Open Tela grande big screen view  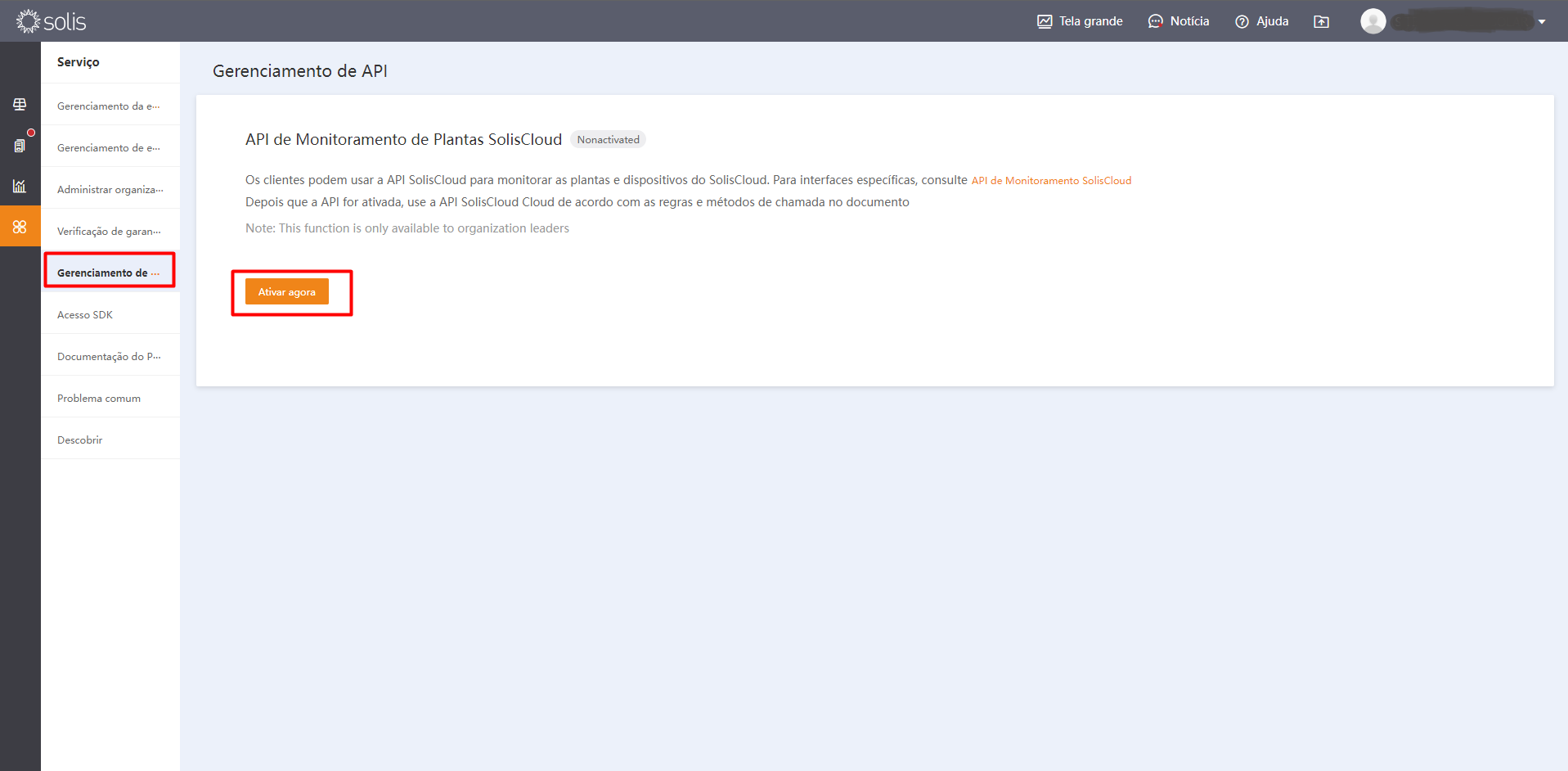[1080, 21]
